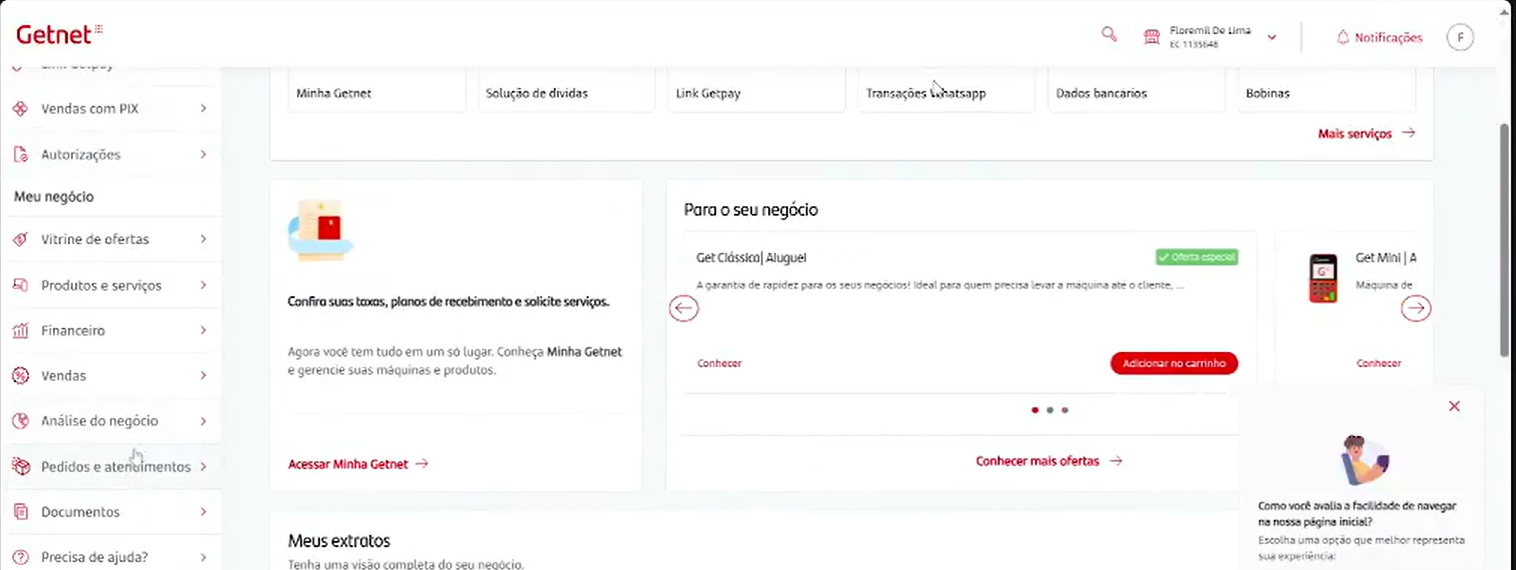Open Precisa de ajuda? menu item
This screenshot has height=570, width=1516.
111,557
